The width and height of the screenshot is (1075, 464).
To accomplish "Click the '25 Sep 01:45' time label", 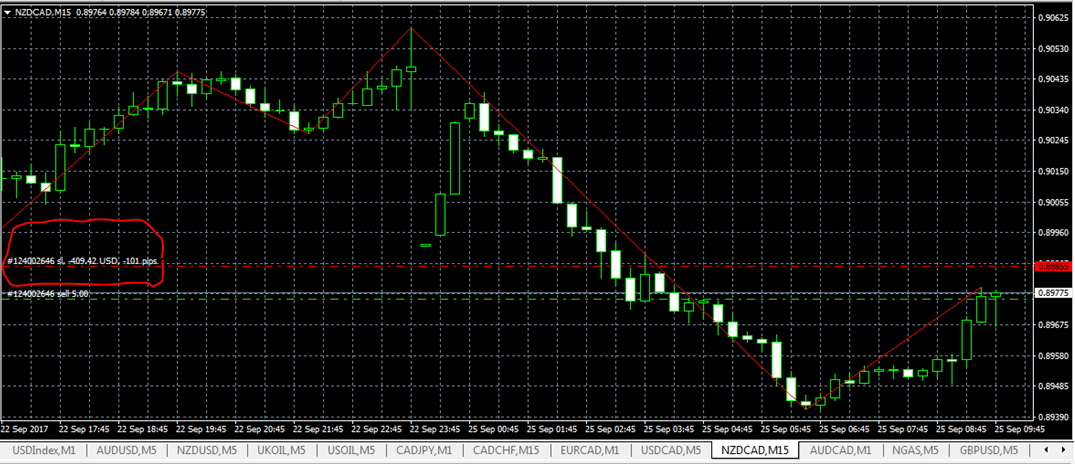I will pyautogui.click(x=552, y=428).
